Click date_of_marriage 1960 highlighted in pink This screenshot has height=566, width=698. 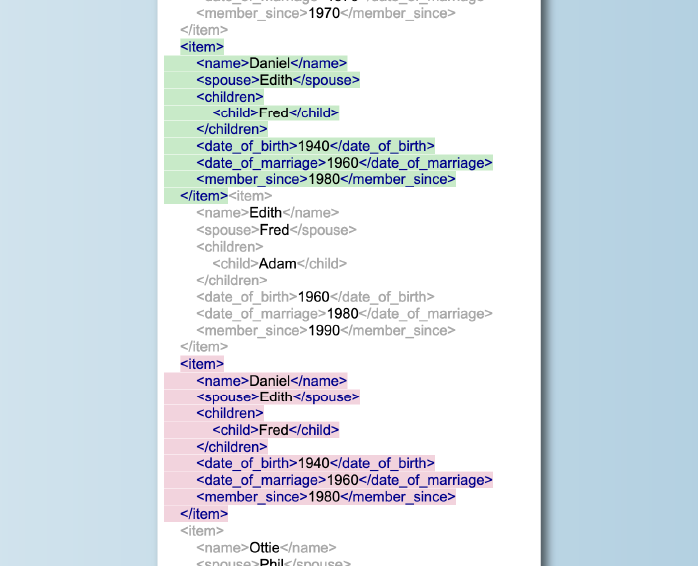(x=344, y=480)
